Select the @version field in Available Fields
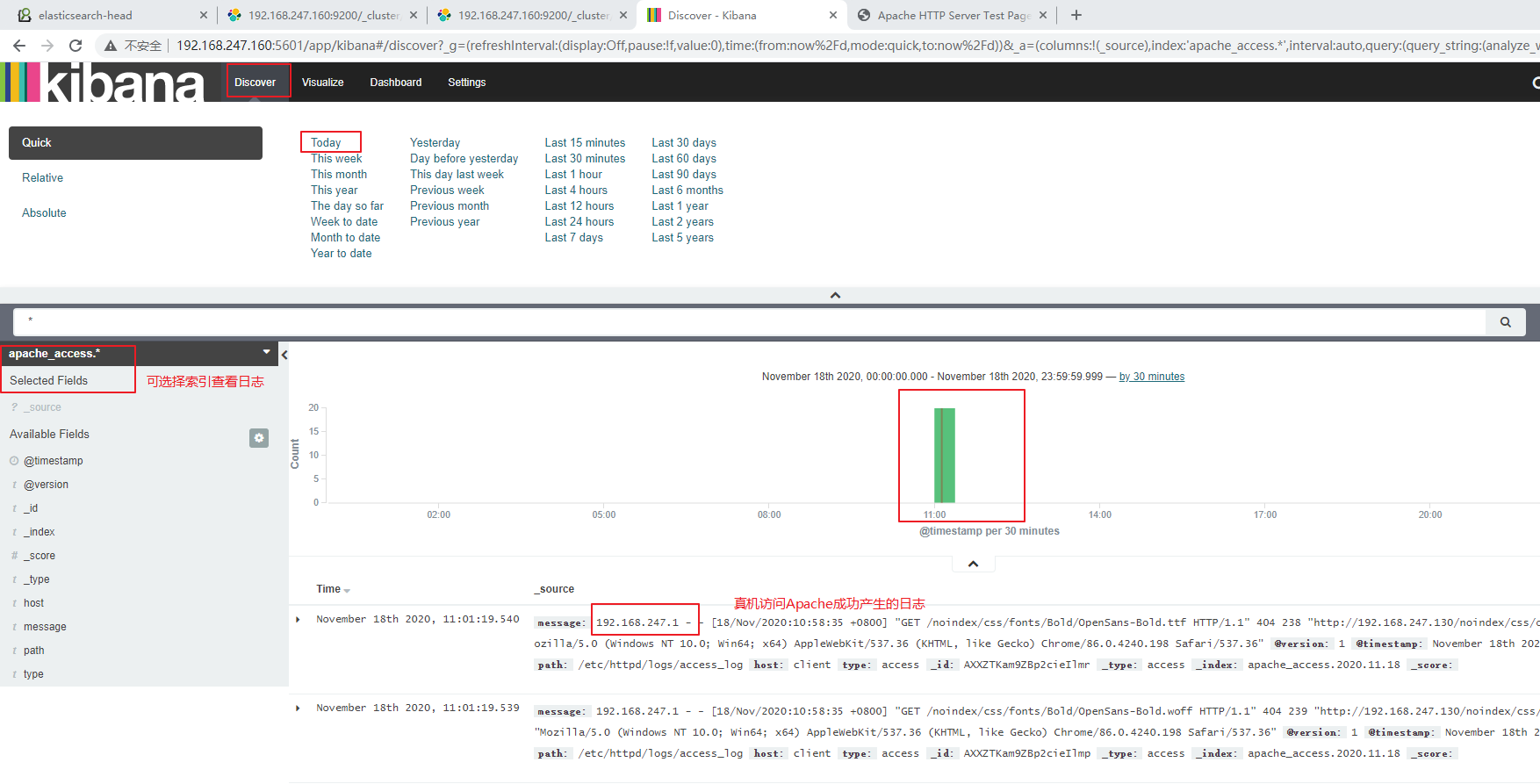Viewport: 1540px width, 784px height. point(46,485)
